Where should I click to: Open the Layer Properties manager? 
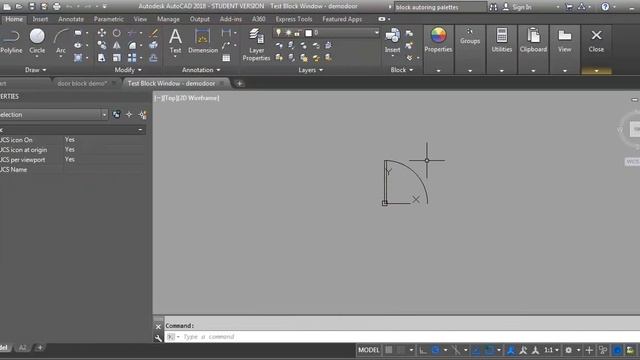[x=256, y=44]
